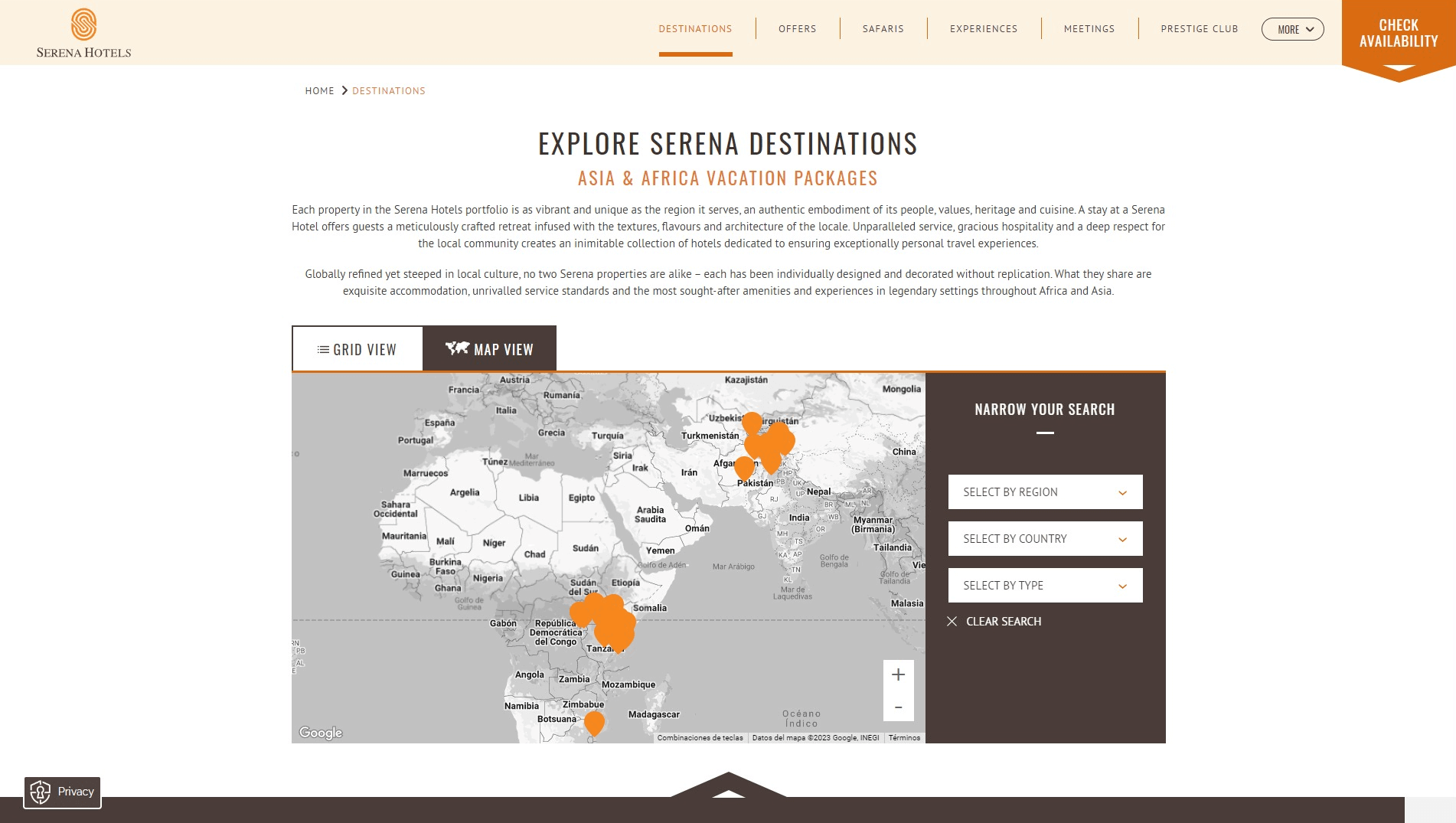Click the Serena Hotels logo

83,34
